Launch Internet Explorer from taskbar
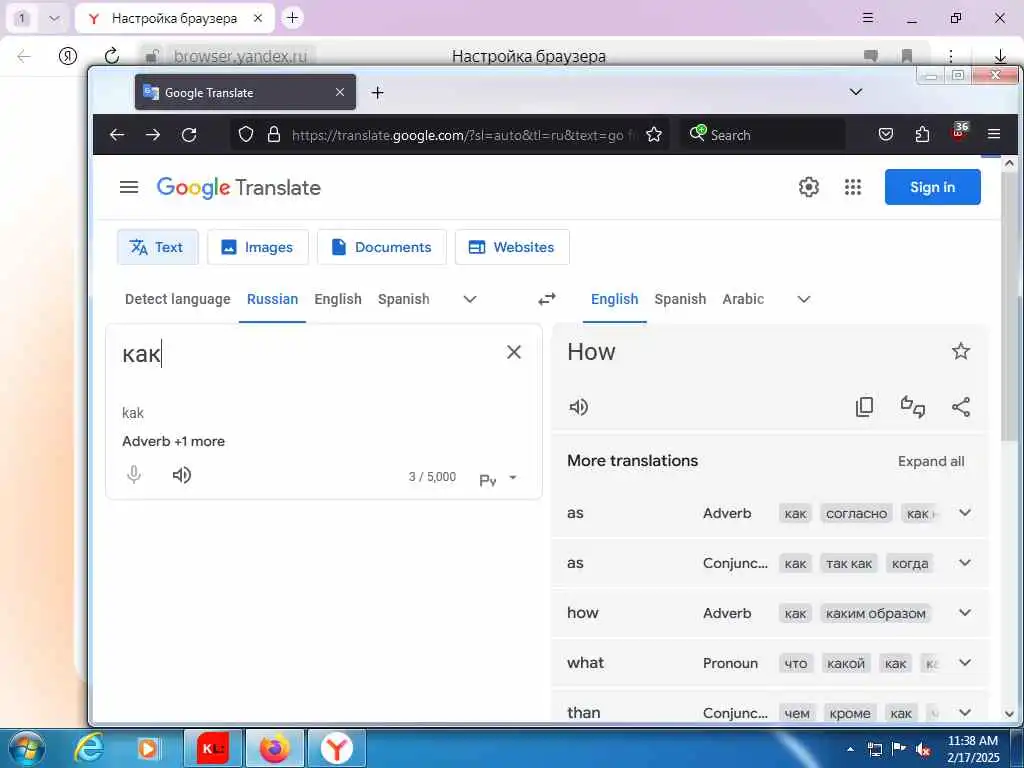This screenshot has width=1024, height=768. pos(88,748)
